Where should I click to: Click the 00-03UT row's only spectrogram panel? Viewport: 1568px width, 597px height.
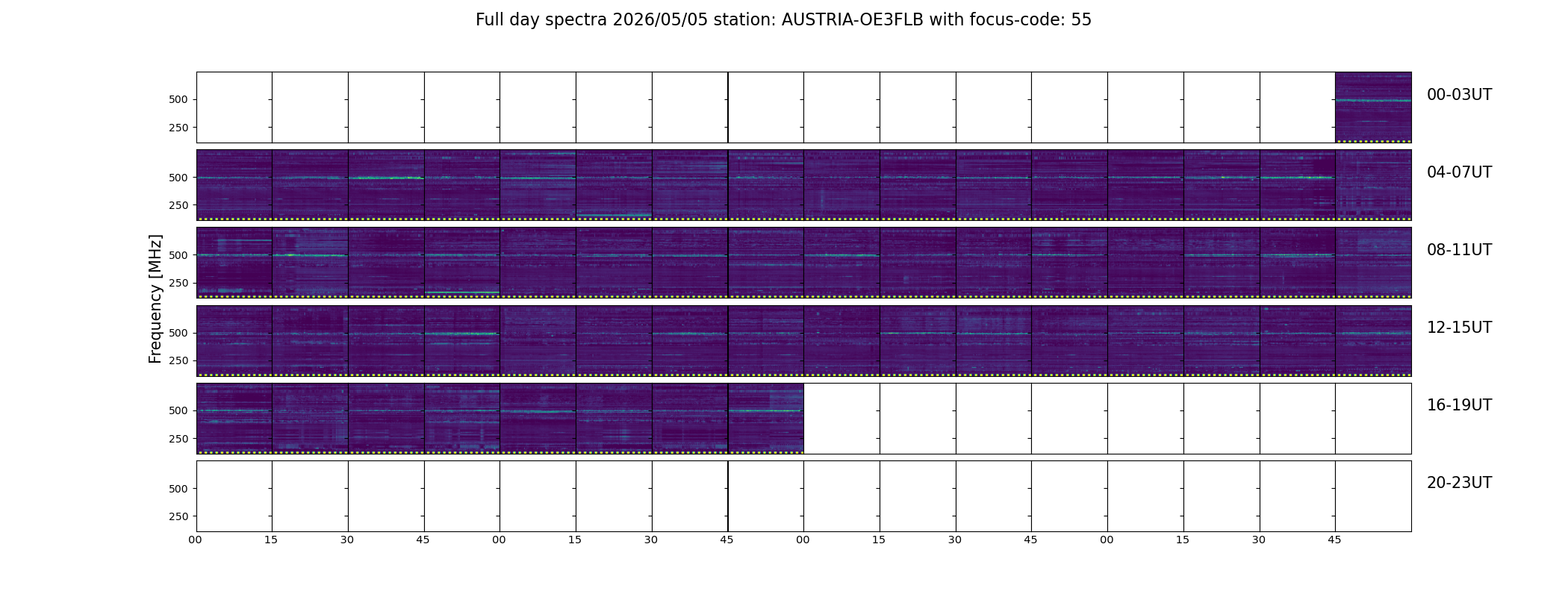(x=1373, y=107)
